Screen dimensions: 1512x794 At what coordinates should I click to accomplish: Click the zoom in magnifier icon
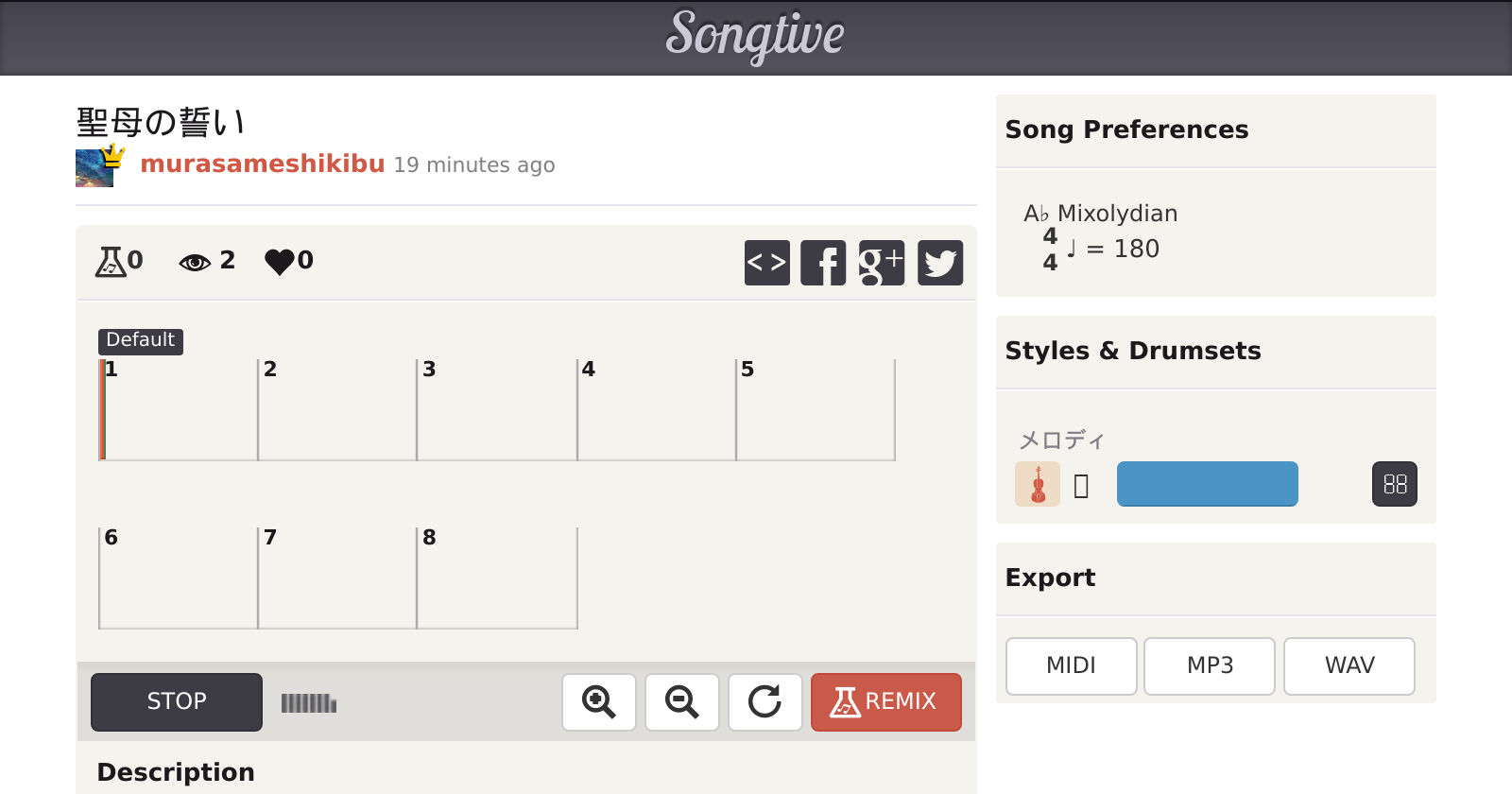click(x=598, y=702)
